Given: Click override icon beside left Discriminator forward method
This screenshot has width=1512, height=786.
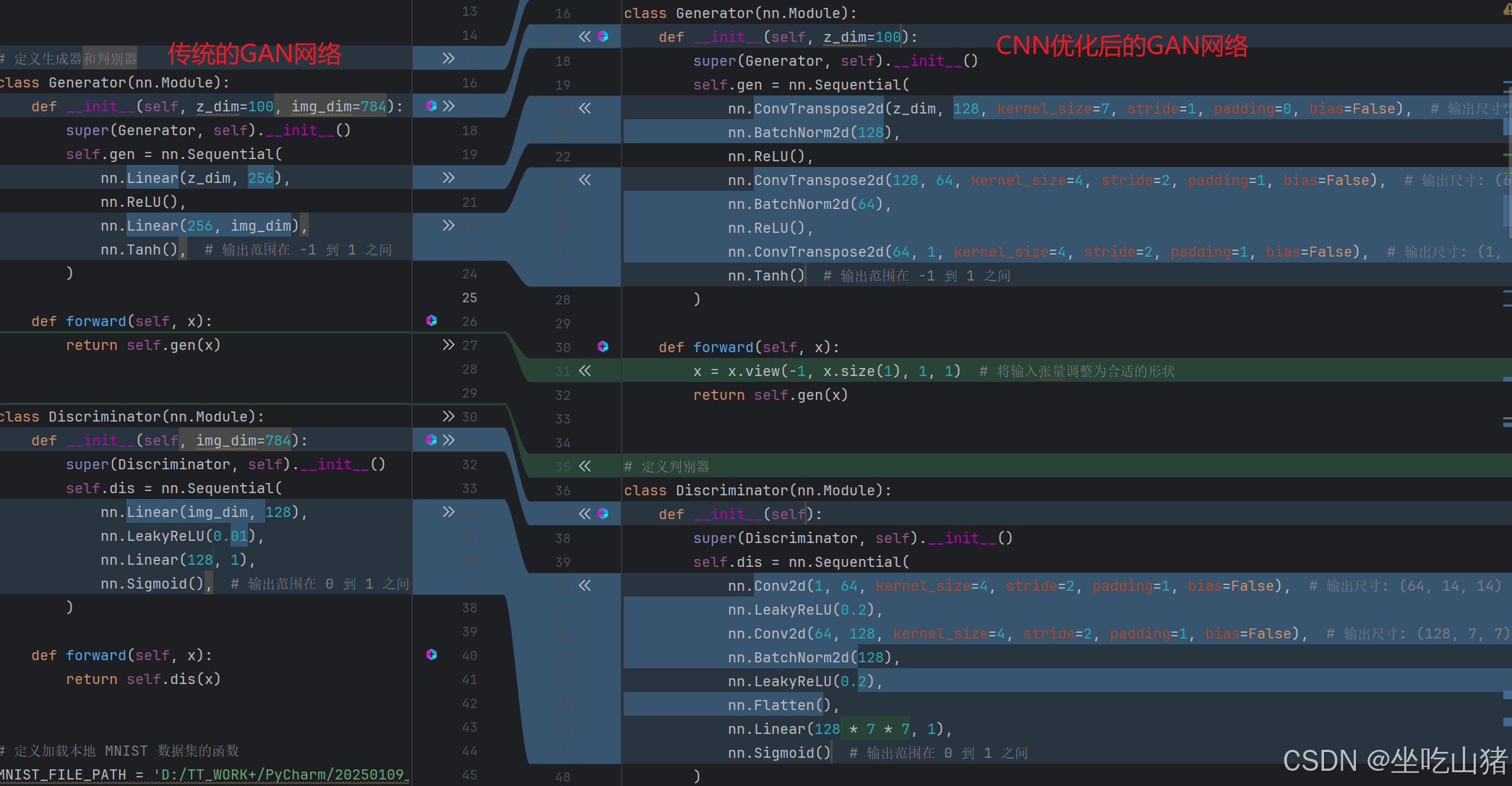Looking at the screenshot, I should (431, 654).
